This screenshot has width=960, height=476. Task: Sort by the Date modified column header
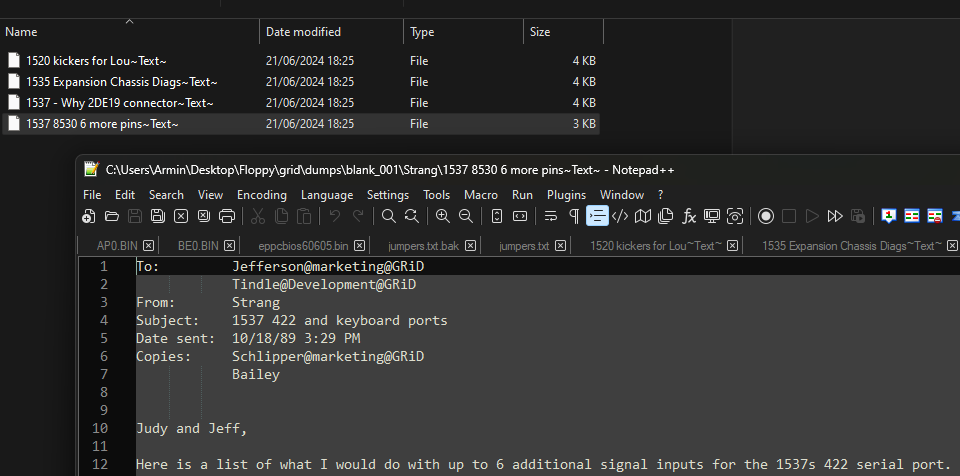coord(303,32)
